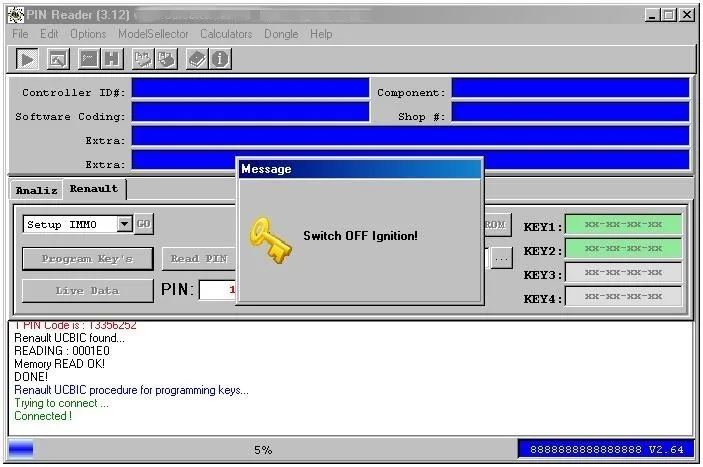703x467 pixels.
Task: Open the Edit menu
Action: (49, 34)
